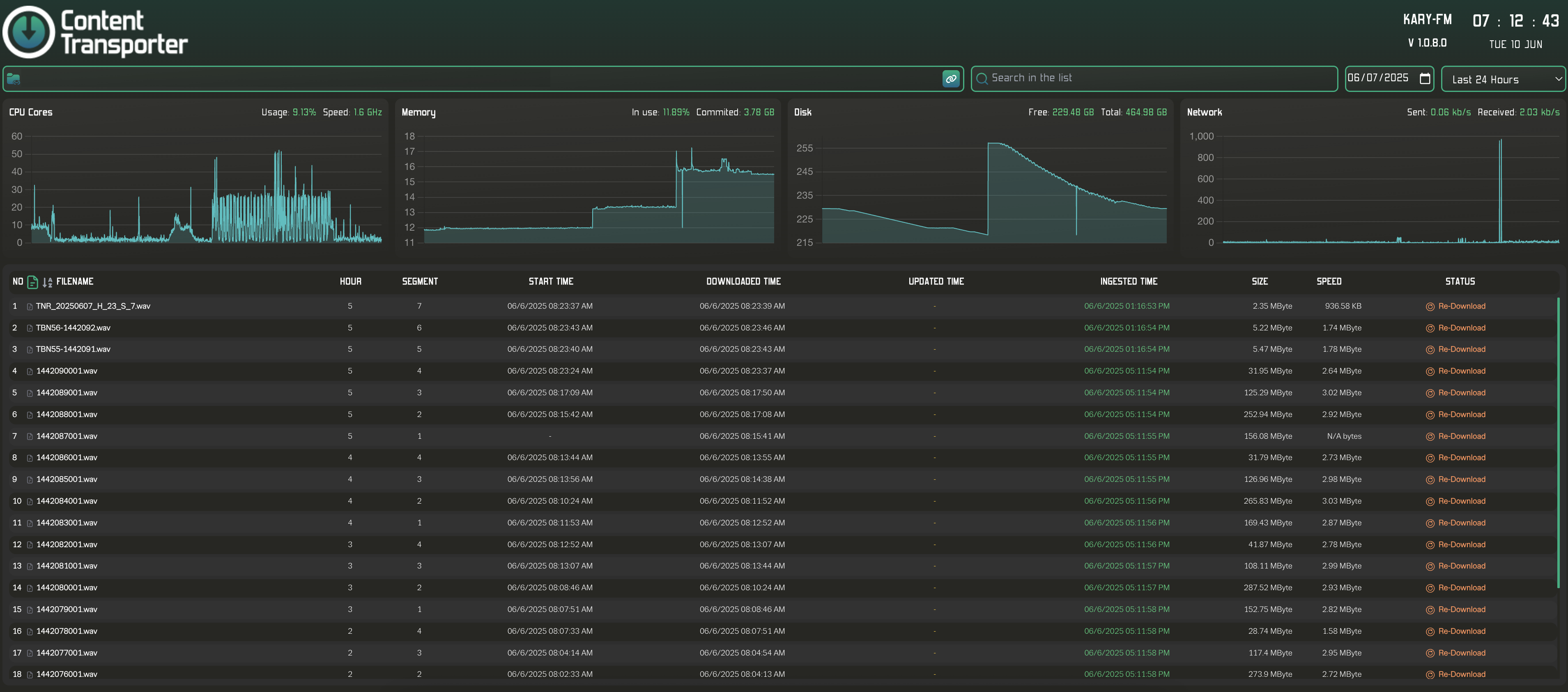This screenshot has width=1568, height=692.
Task: Click the 06/07/2025 date field
Action: point(1378,78)
